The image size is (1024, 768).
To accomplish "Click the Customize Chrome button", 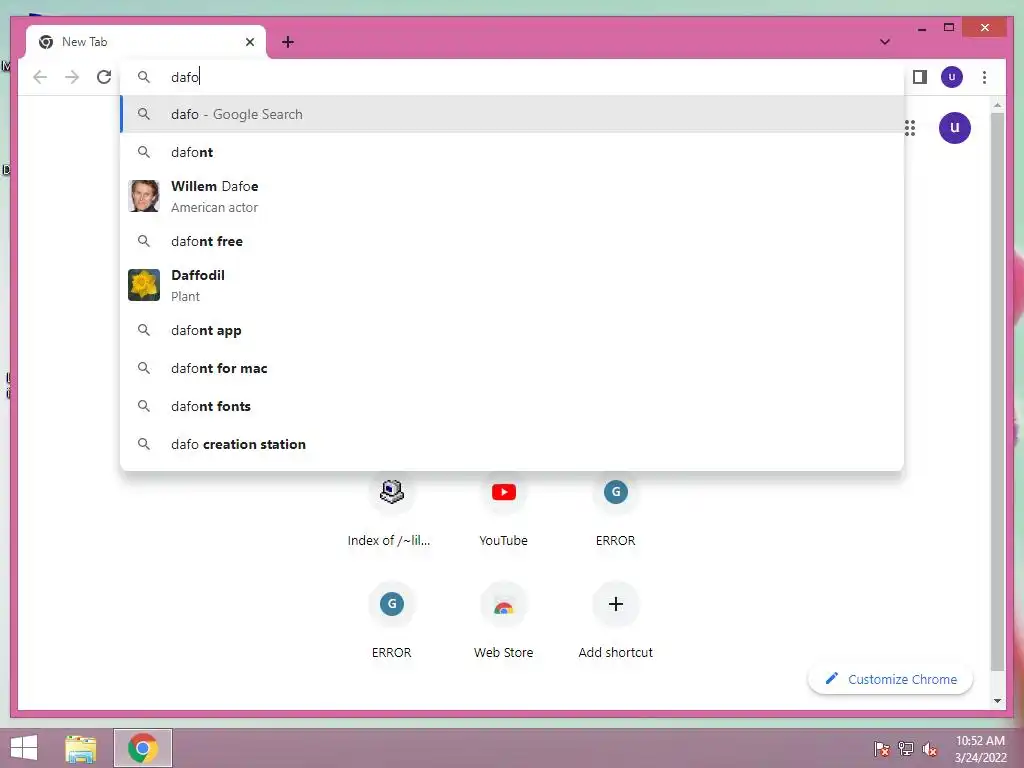I will coord(890,679).
